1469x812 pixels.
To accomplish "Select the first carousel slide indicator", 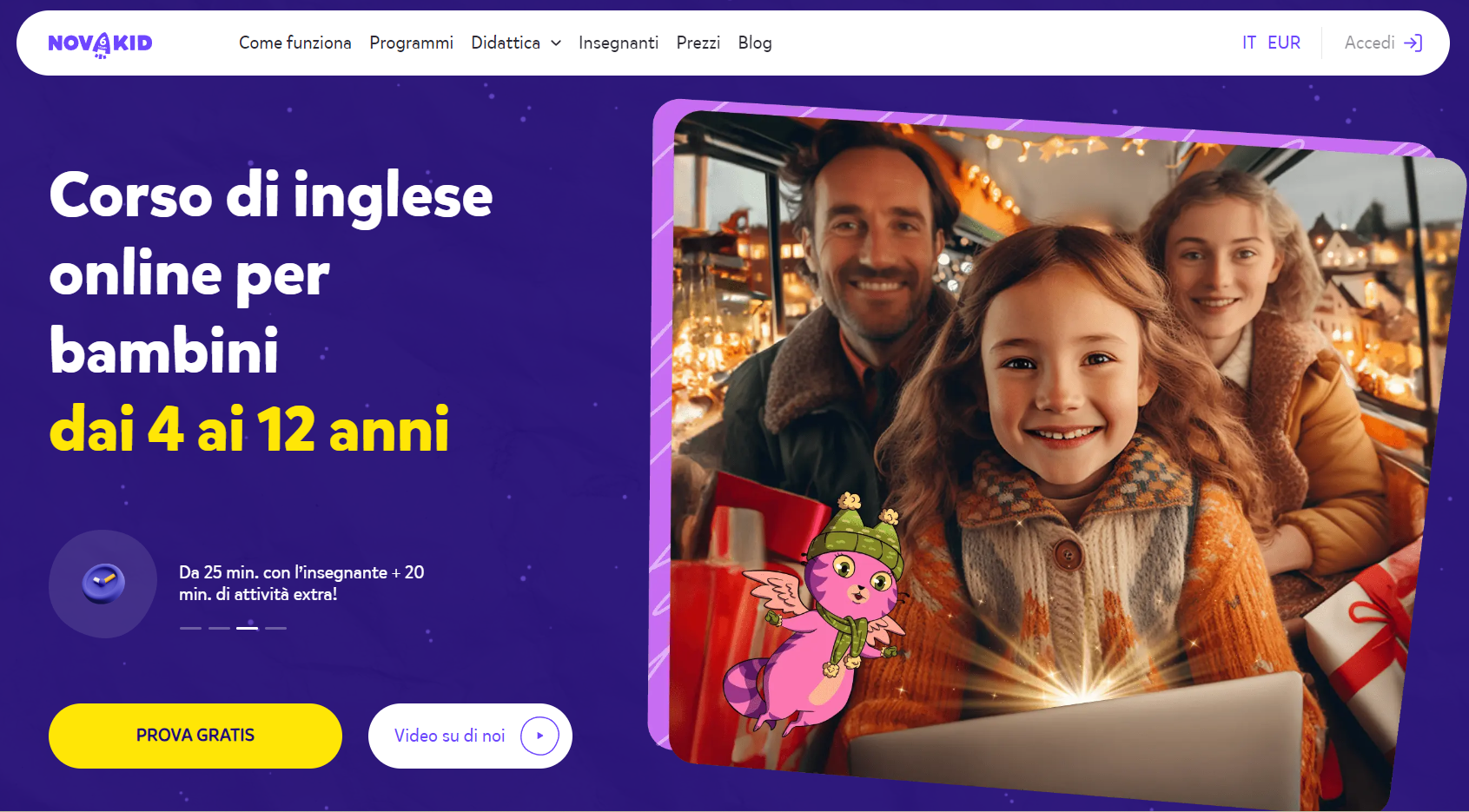I will click(x=190, y=628).
